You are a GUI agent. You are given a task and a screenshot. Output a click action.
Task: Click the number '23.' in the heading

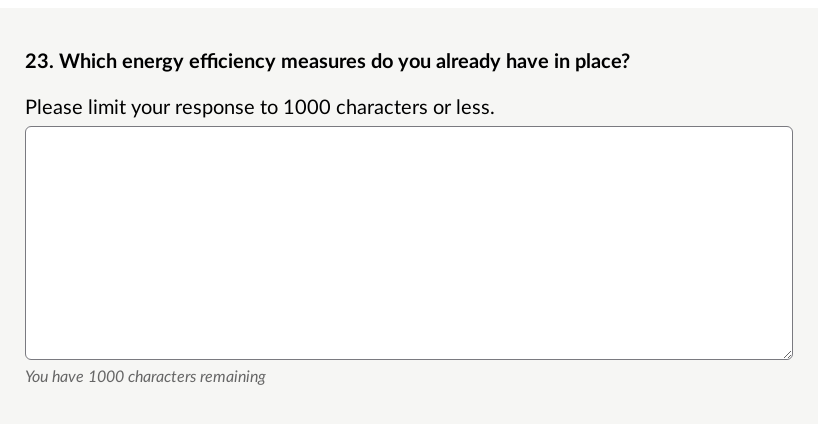tap(40, 62)
